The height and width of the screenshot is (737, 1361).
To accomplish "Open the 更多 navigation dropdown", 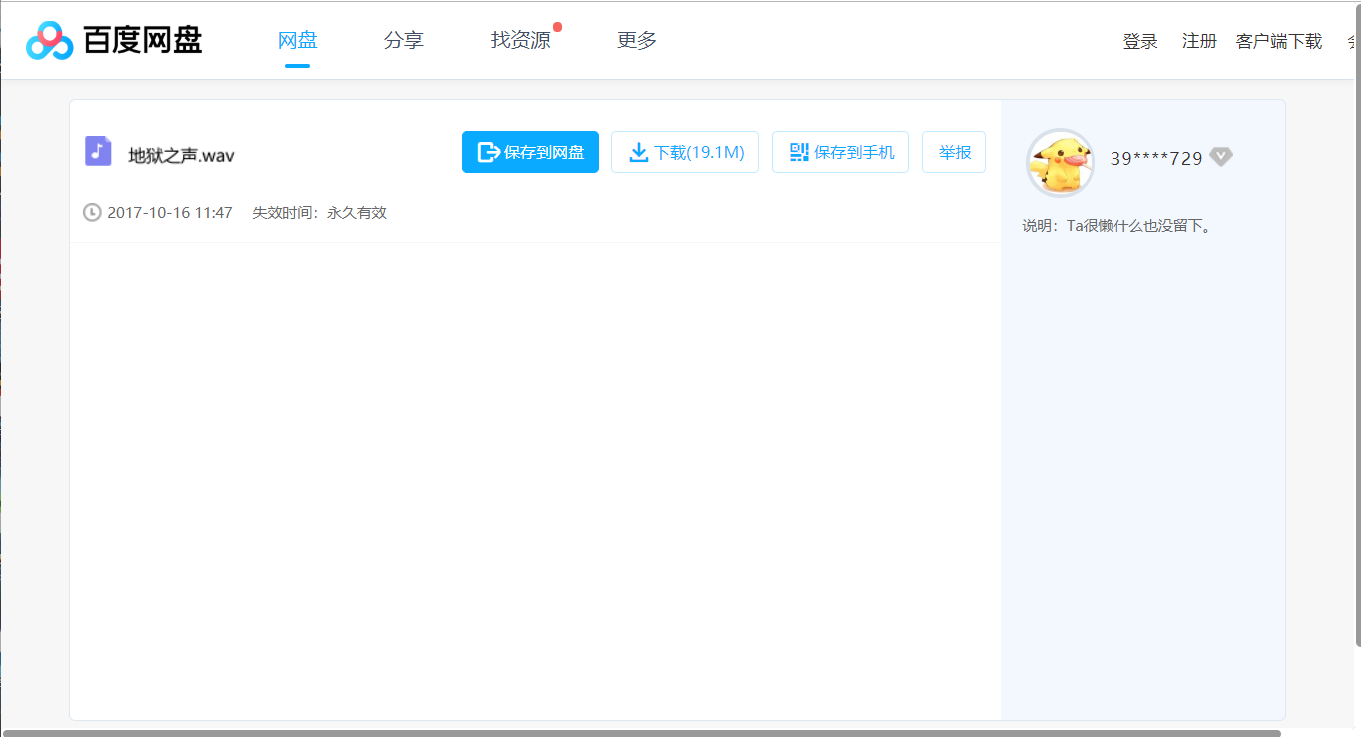I will coord(636,40).
